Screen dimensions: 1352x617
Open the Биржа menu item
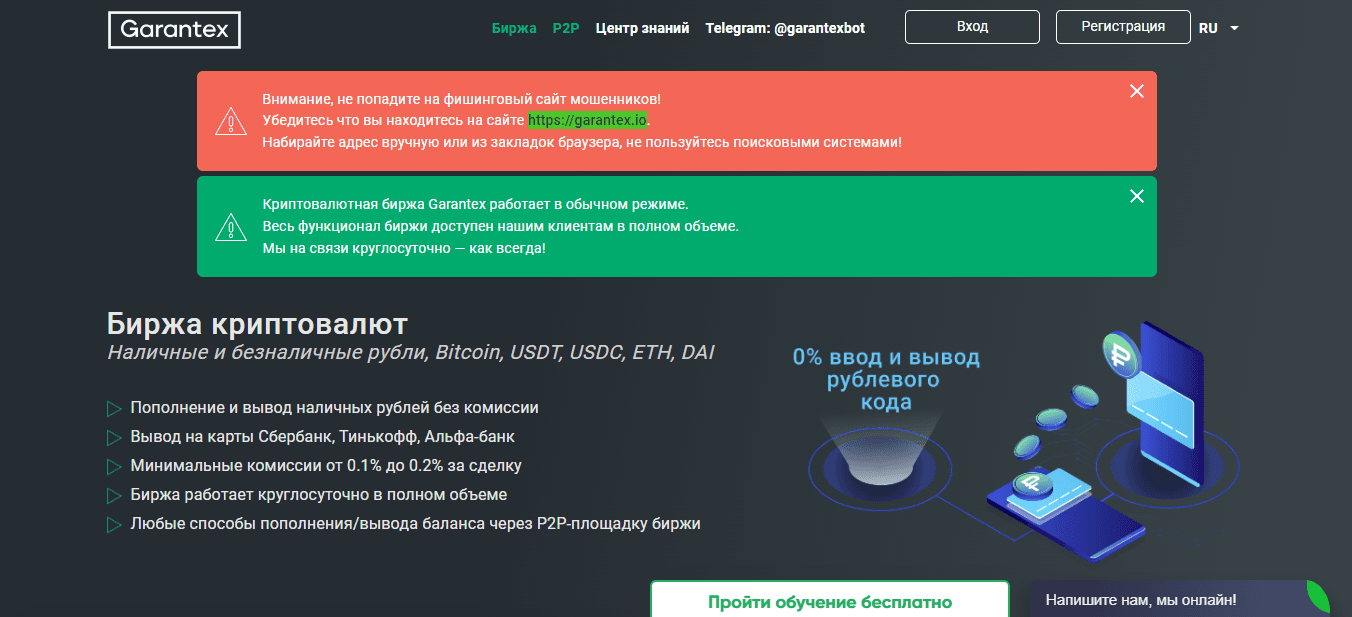pyautogui.click(x=514, y=28)
